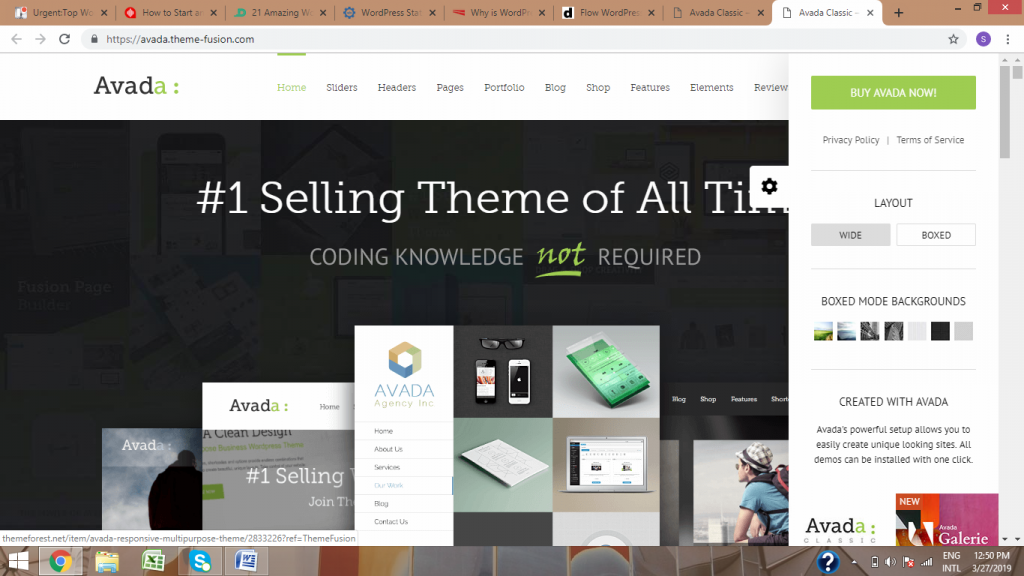
Task: Open File Explorer from the taskbar
Action: click(107, 562)
